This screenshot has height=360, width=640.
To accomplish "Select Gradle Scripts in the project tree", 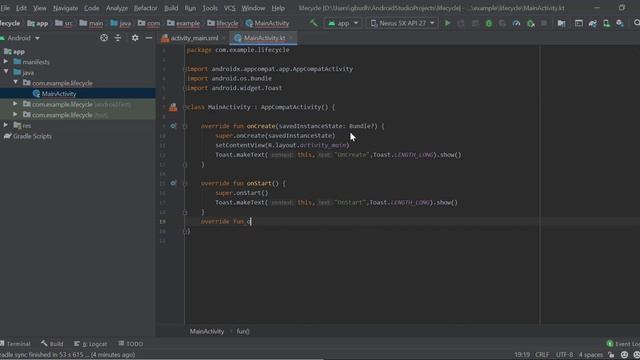I will pos(32,136).
